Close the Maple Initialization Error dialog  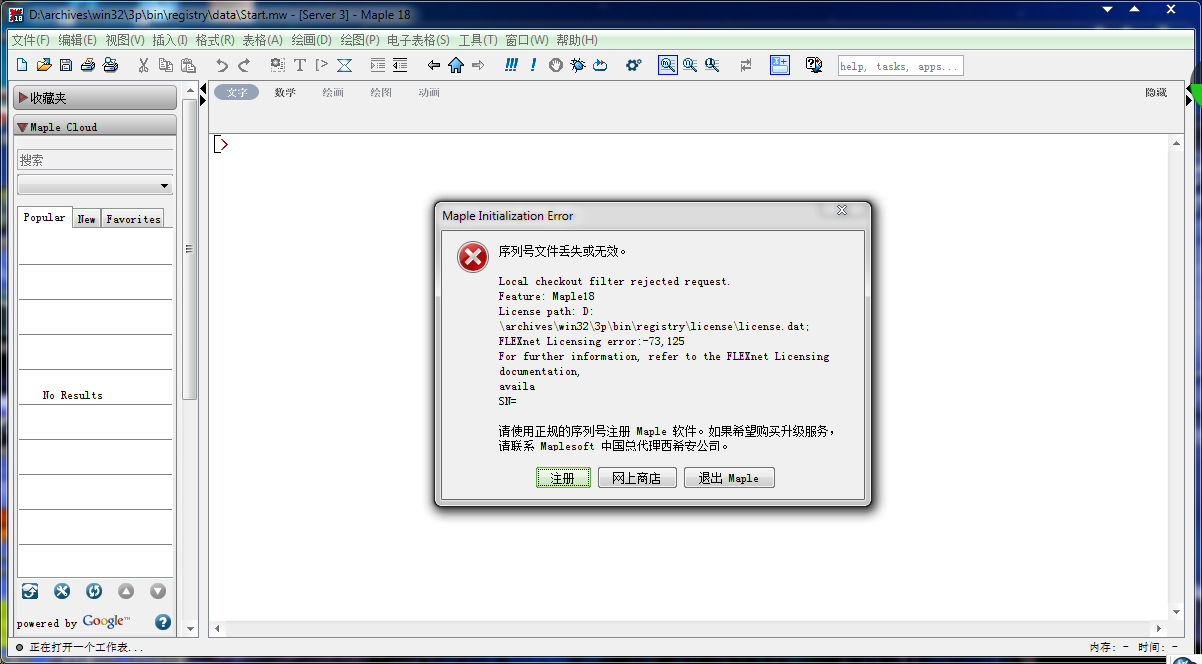[x=842, y=210]
